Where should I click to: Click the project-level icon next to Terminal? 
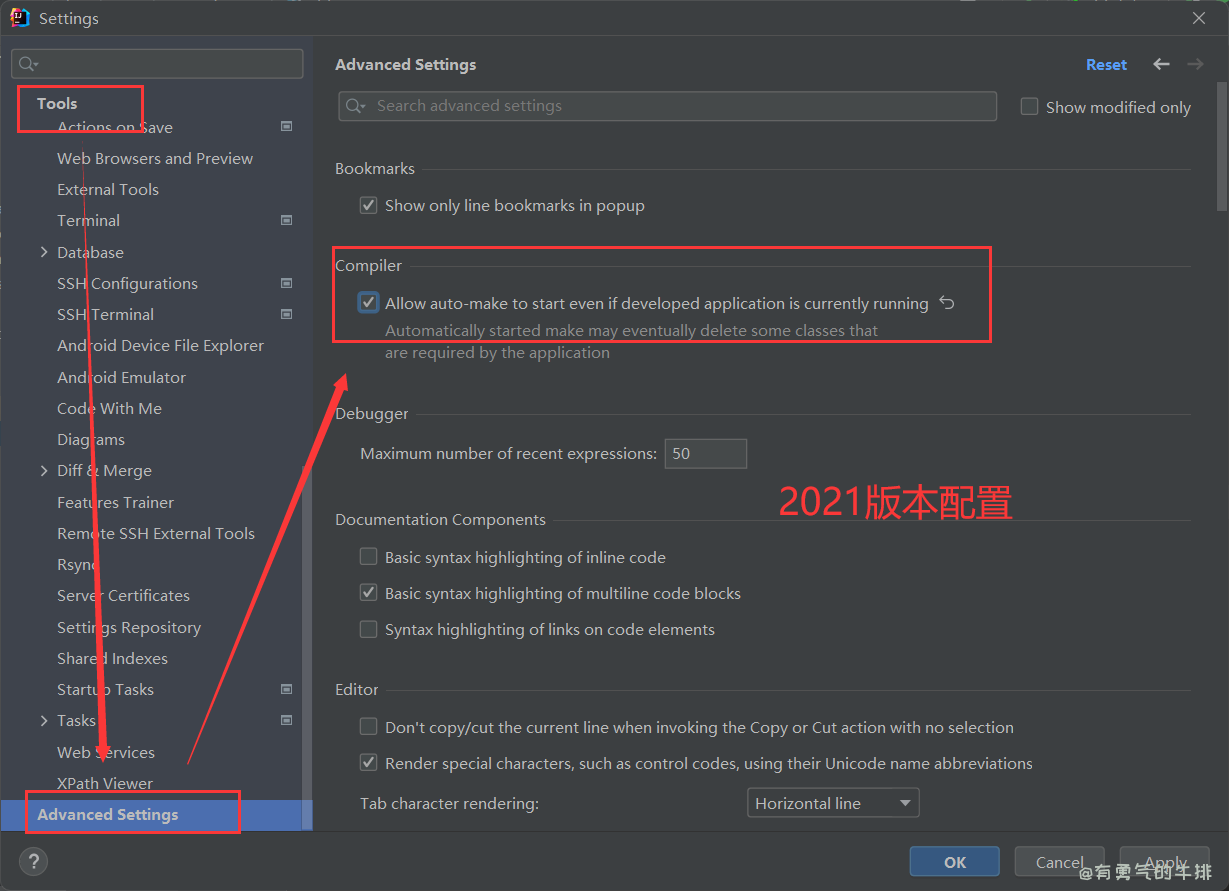point(286,220)
